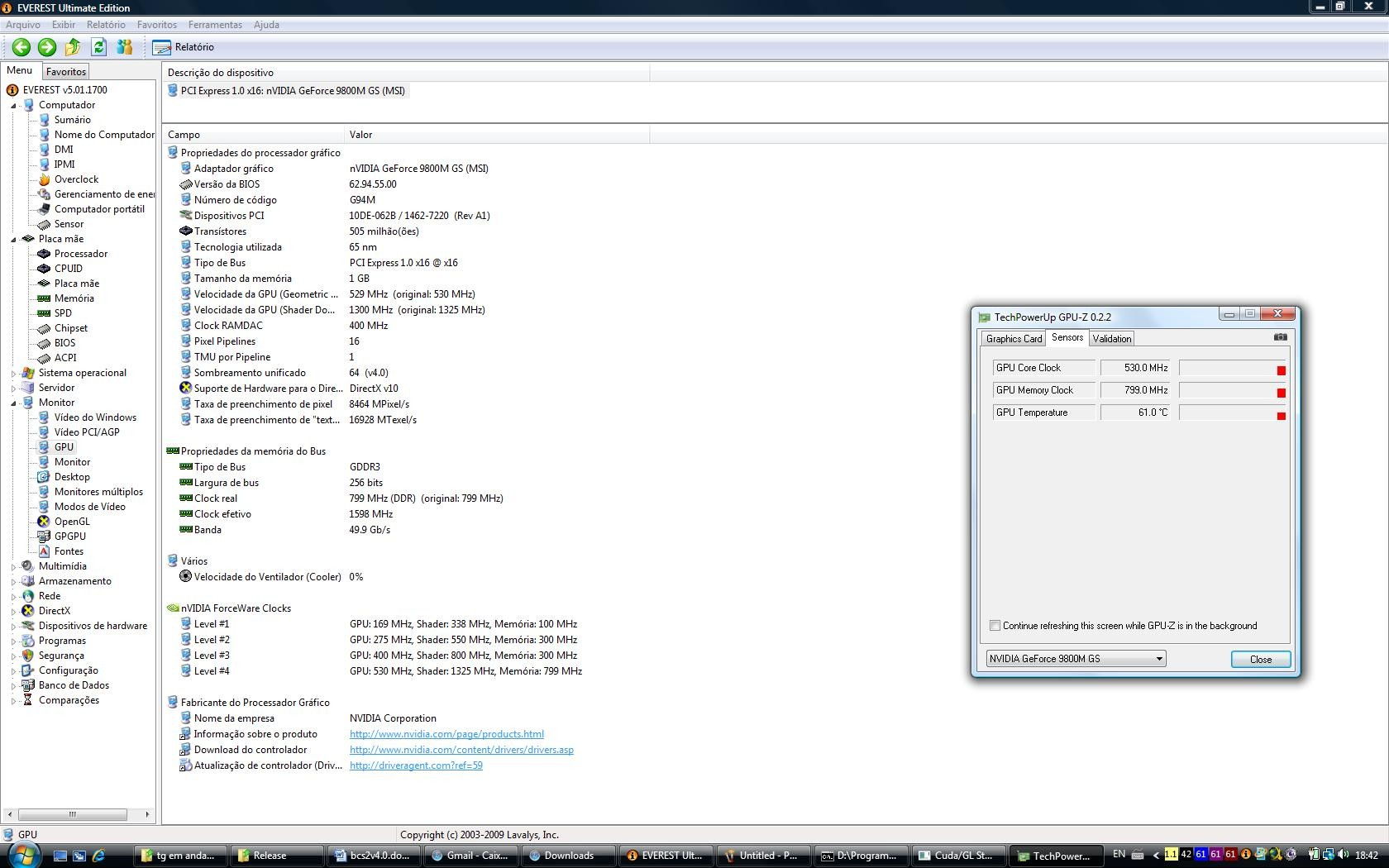Open the Exibir menu
Image resolution: width=1389 pixels, height=868 pixels.
click(64, 25)
